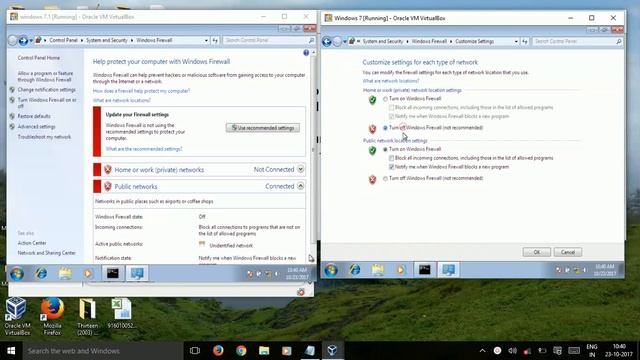Click help question mark icon in left VM
This screenshot has height=360, width=640.
(x=306, y=53)
